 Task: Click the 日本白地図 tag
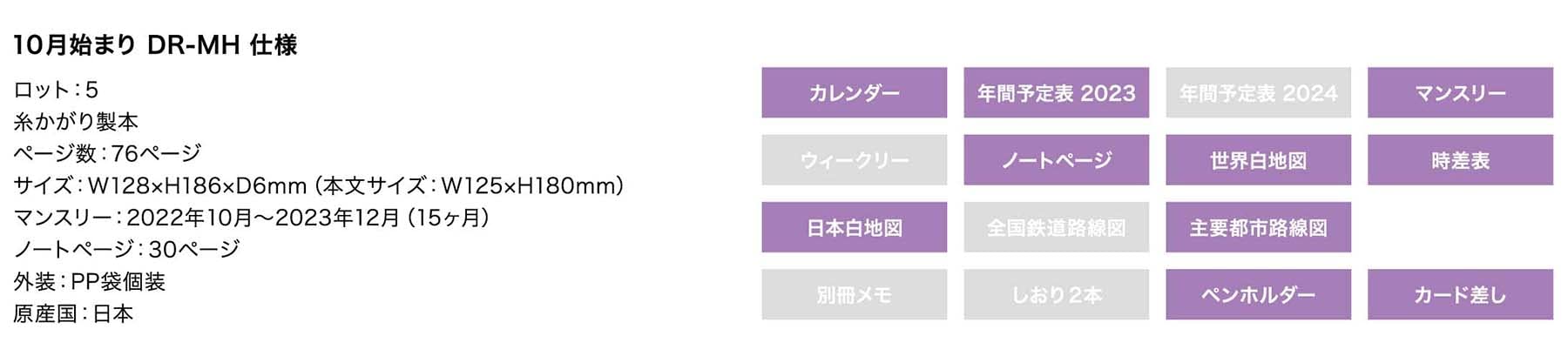(x=854, y=227)
